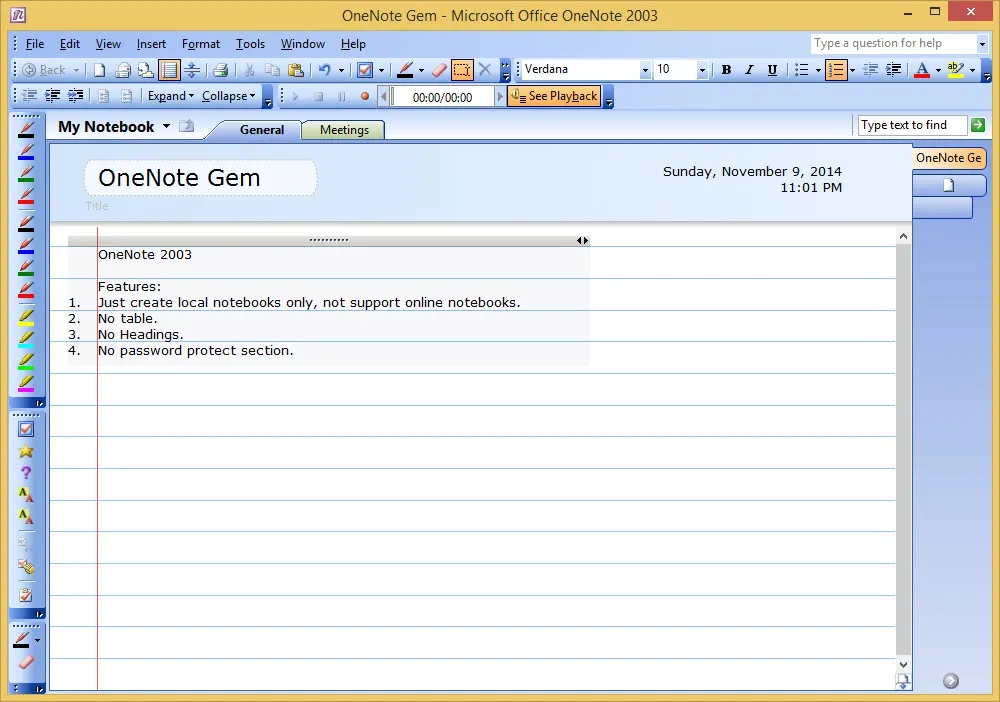
Task: Toggle the Bullets list button
Action: (802, 70)
